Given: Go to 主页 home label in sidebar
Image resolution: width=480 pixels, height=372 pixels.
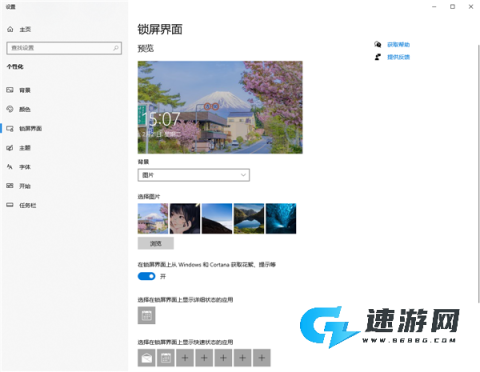Looking at the screenshot, I should point(25,29).
